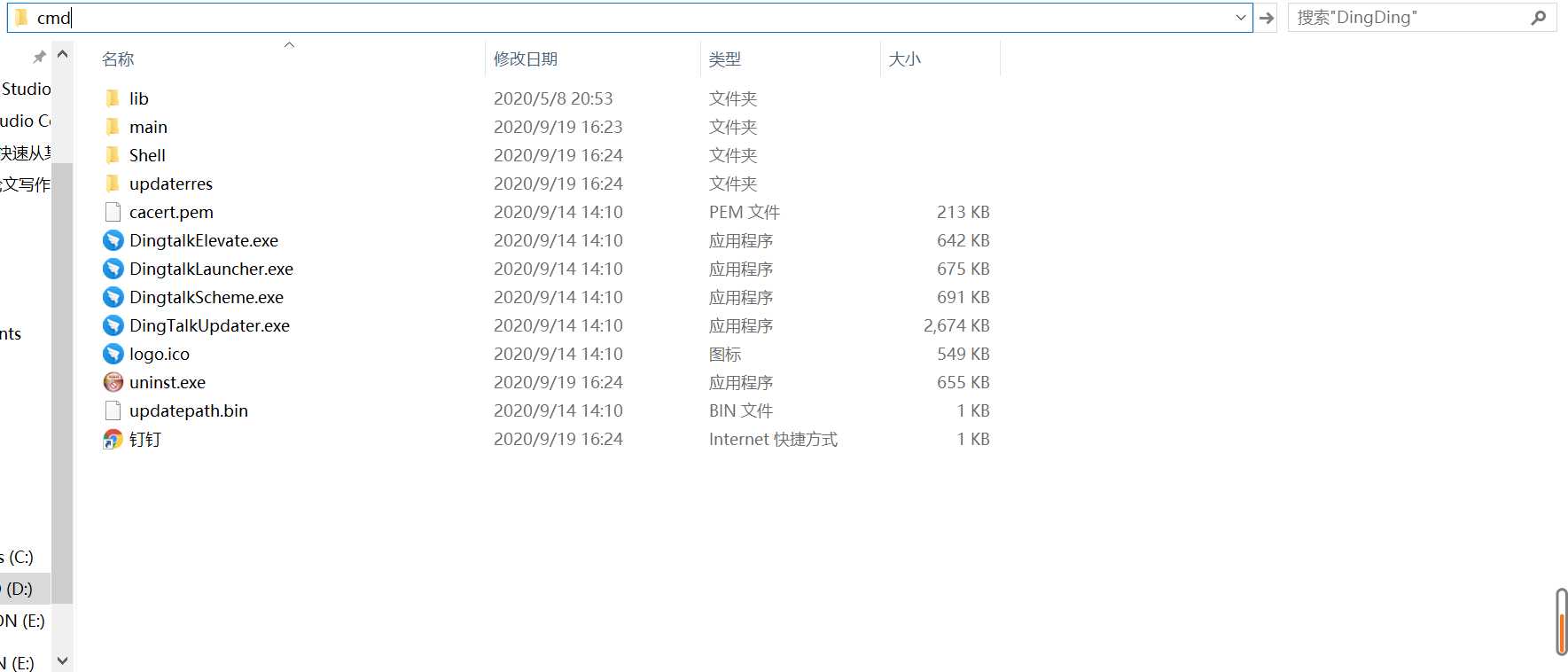The image size is (1568, 672).
Task: Sort by 修改日期 column header
Action: [x=526, y=59]
